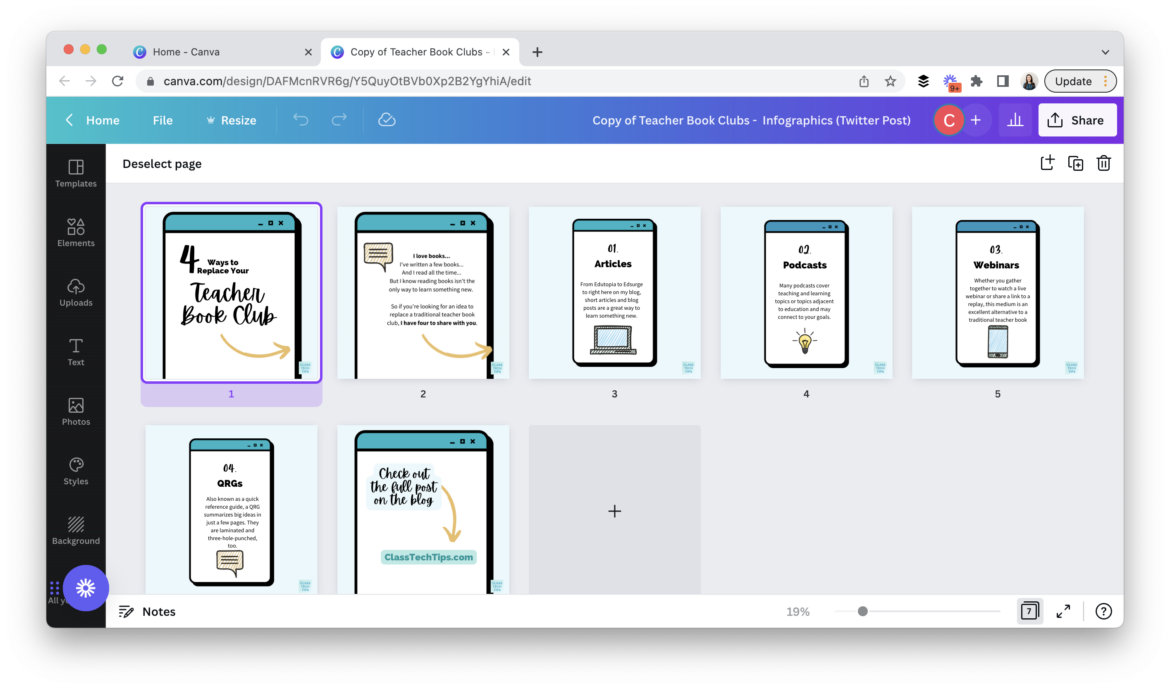Expand the browser tab overflow chevron
Viewport: 1170px width, 689px height.
pyautogui.click(x=1105, y=51)
